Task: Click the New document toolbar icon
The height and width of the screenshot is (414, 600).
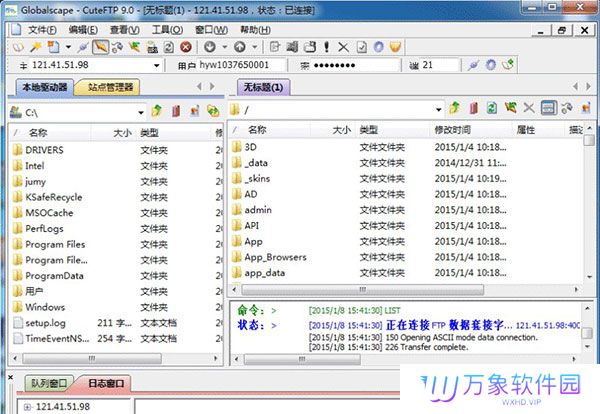Action: pyautogui.click(x=54, y=47)
